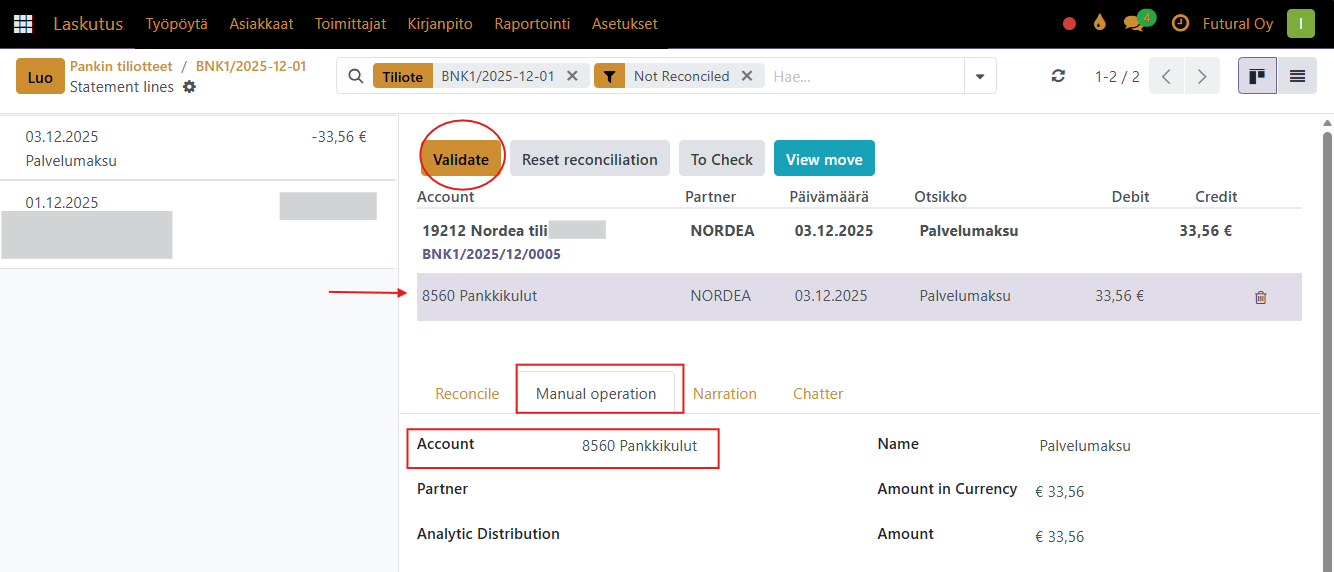Screen dimensions: 1334x572
Task: Switch to kanban view
Action: (x=1257, y=76)
